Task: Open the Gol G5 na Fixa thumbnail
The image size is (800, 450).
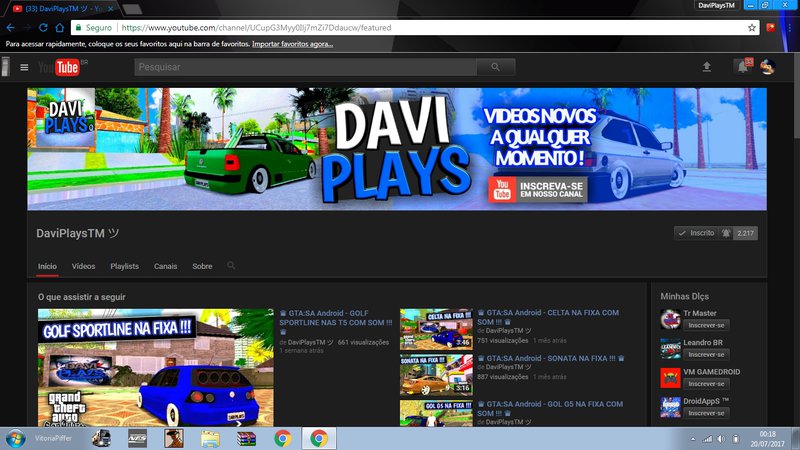Action: pyautogui.click(x=436, y=413)
